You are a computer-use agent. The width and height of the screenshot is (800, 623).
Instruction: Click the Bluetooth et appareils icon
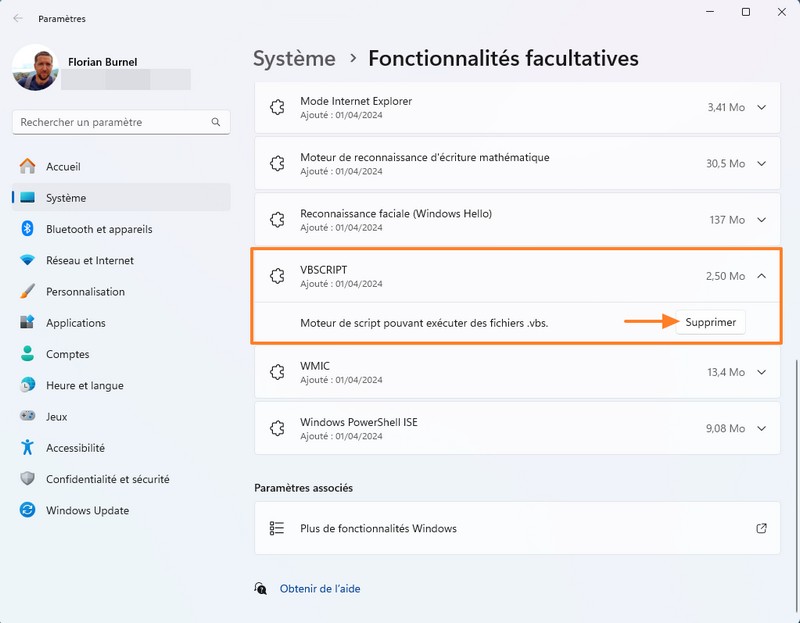[27, 229]
